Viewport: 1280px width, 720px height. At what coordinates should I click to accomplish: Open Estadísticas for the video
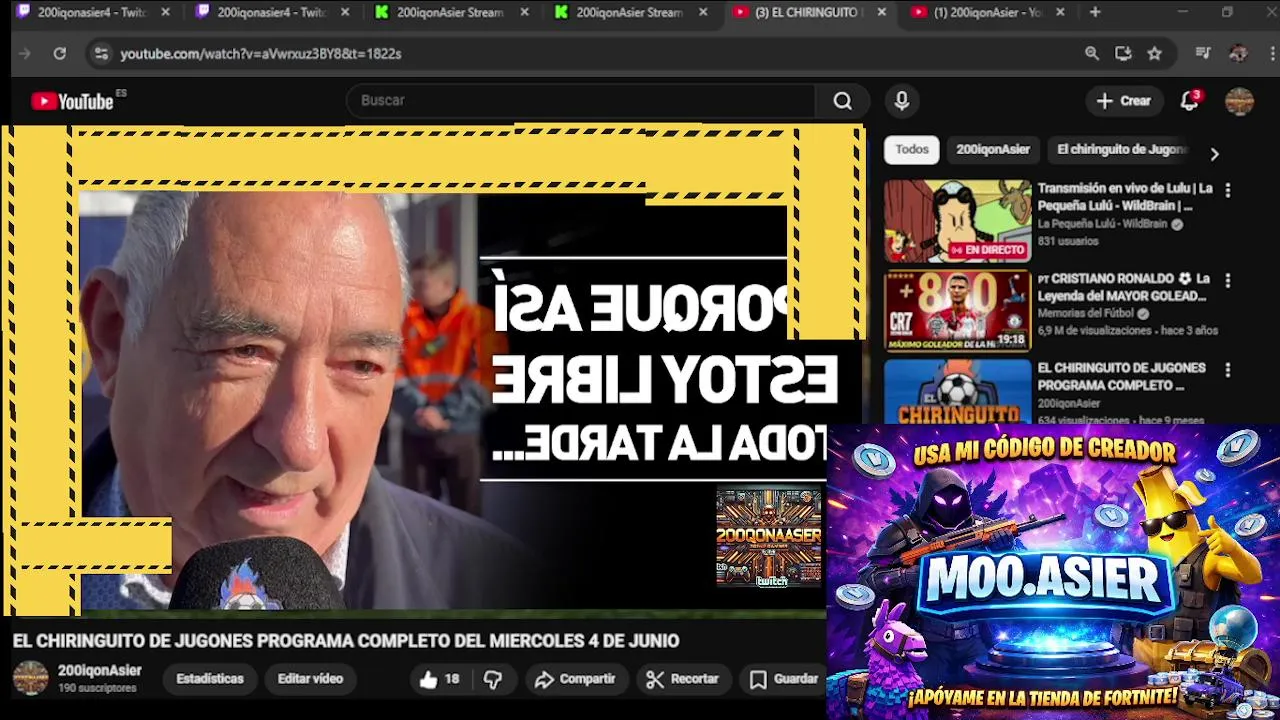[210, 679]
